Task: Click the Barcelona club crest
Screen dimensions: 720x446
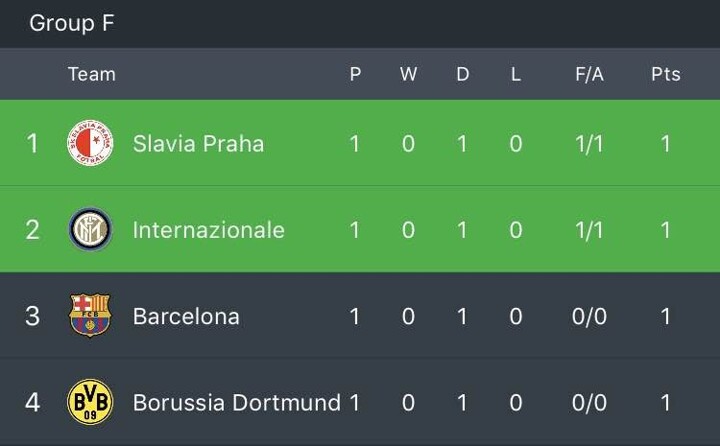Action: [90, 316]
